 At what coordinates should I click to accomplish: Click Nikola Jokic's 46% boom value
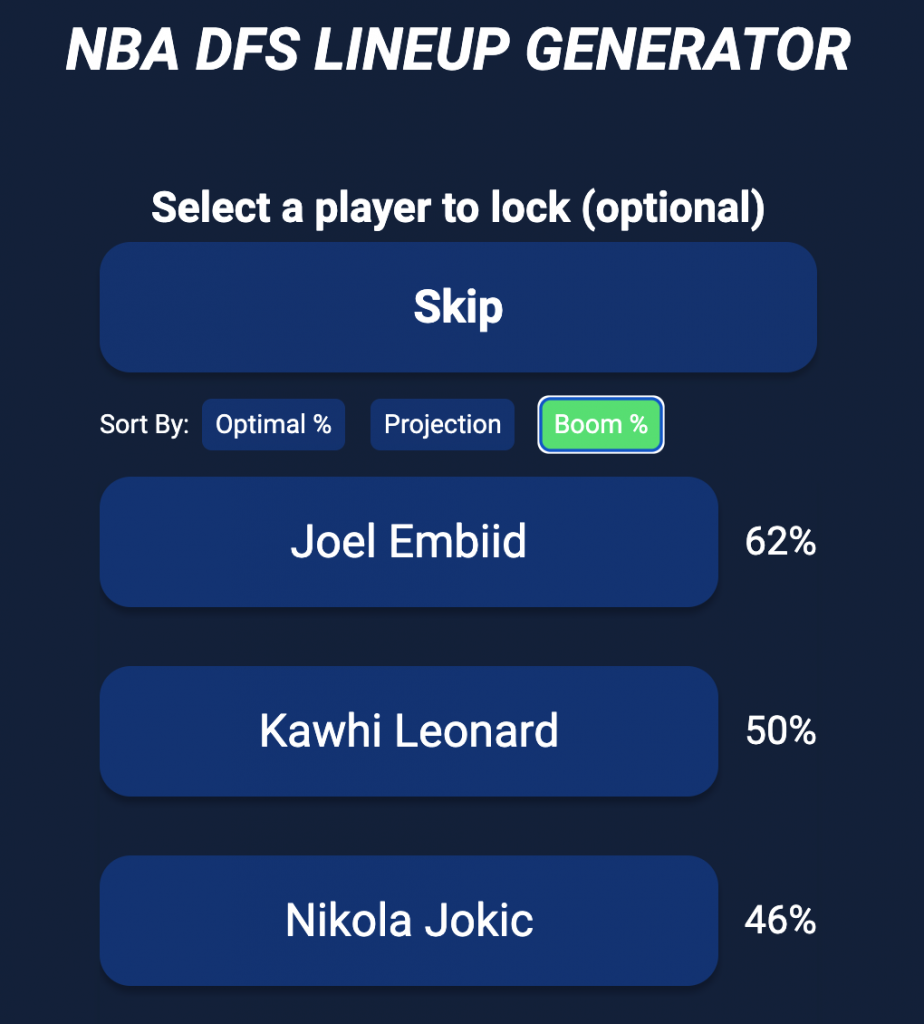(780, 920)
